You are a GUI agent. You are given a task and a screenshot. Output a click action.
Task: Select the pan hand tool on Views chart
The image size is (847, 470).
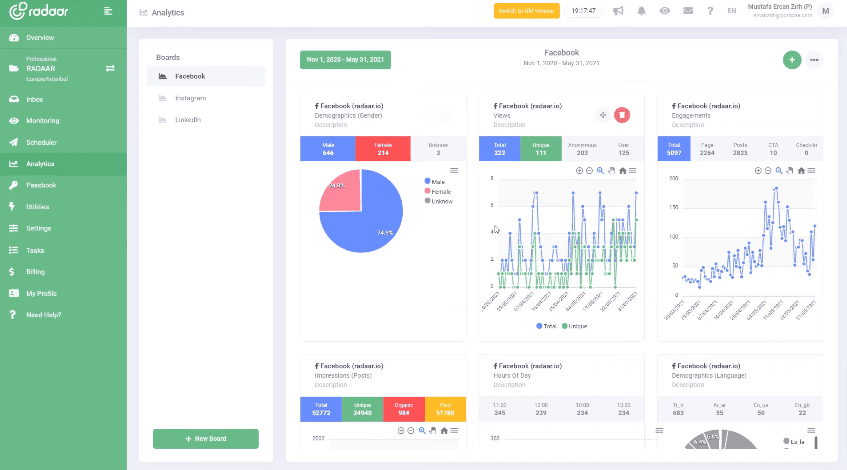pyautogui.click(x=612, y=171)
